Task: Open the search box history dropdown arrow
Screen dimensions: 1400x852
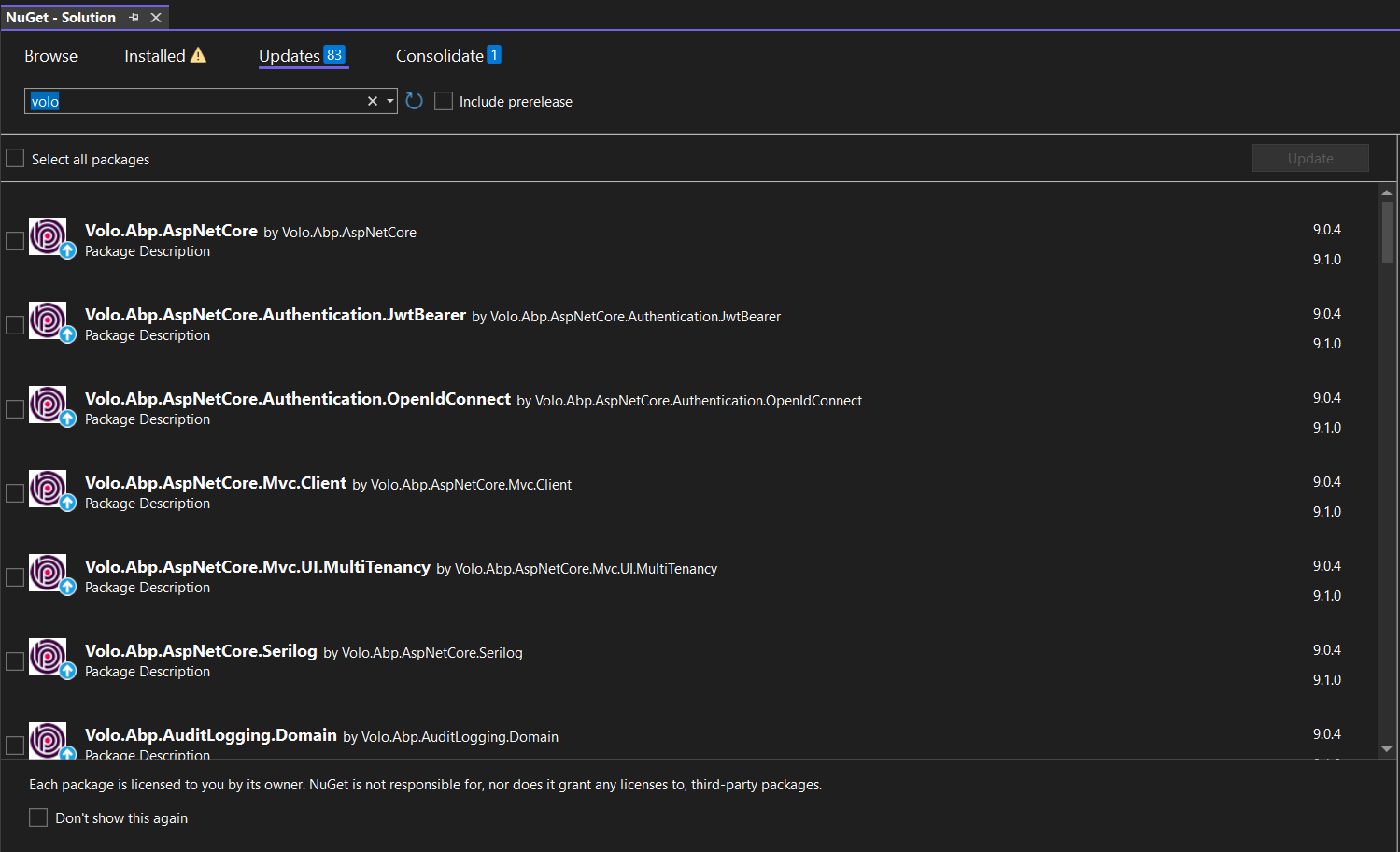Action: coord(389,101)
